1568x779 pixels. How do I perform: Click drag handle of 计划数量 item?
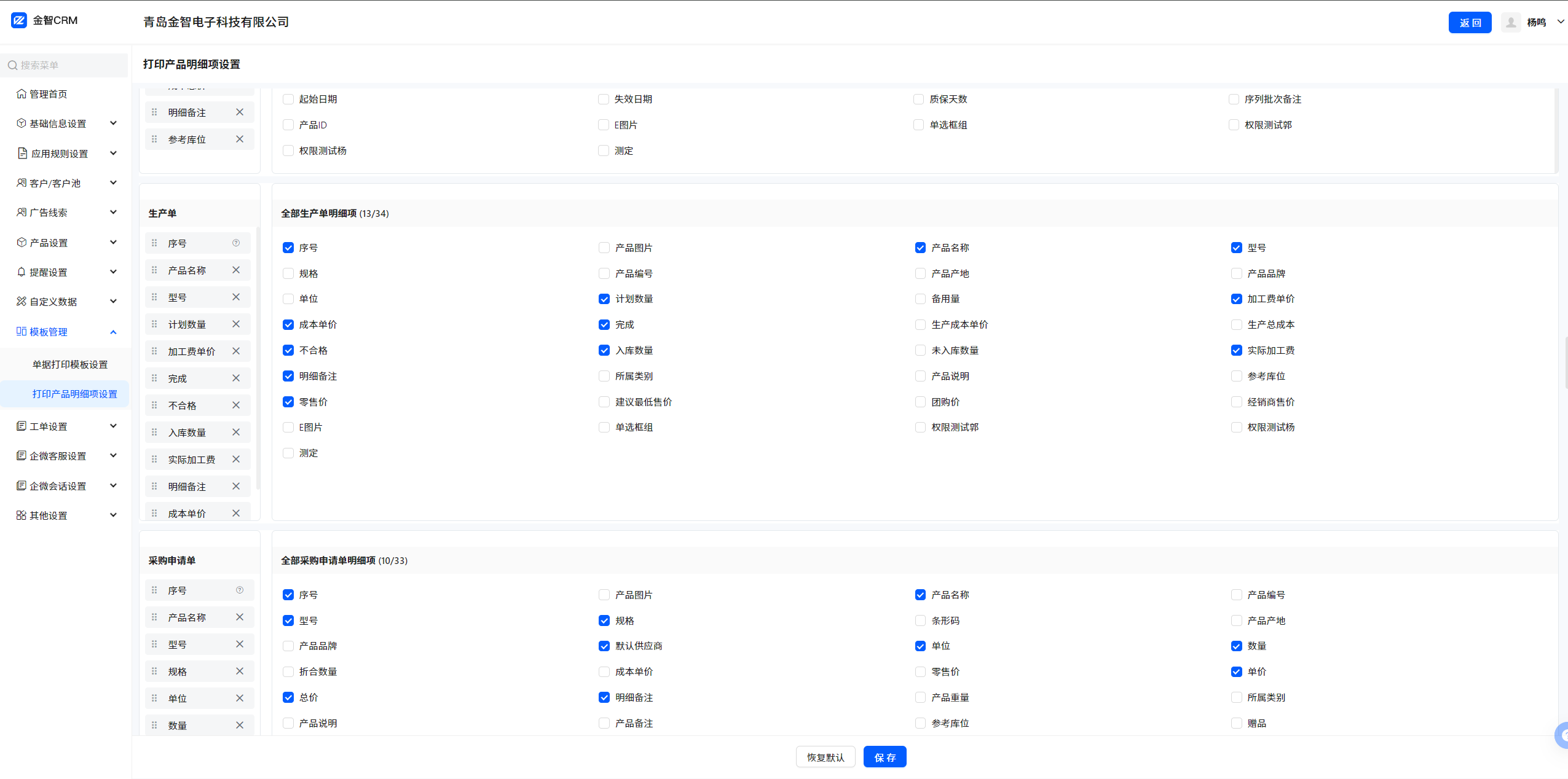(154, 324)
